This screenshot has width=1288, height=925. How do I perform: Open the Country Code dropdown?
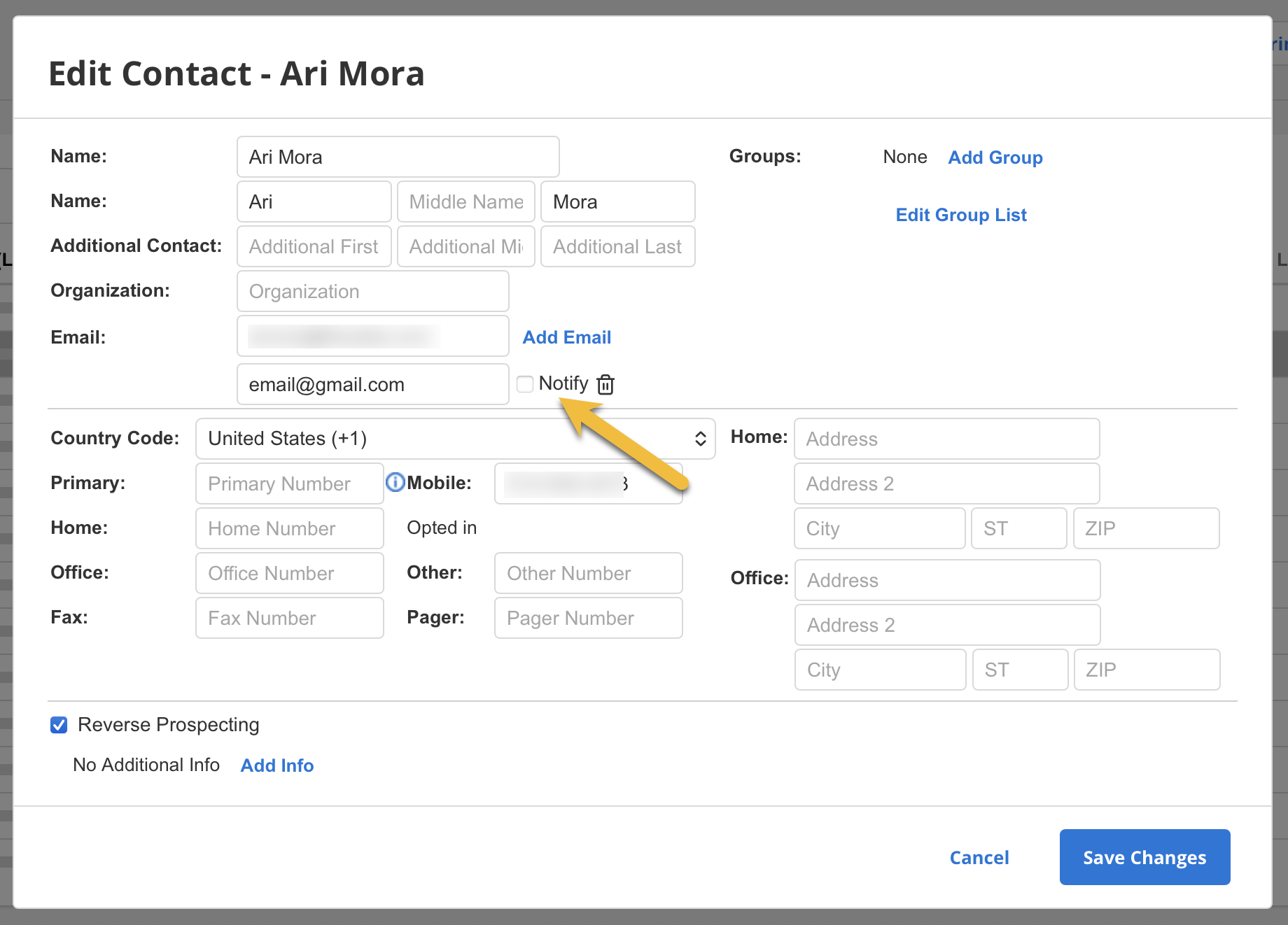pyautogui.click(x=456, y=439)
